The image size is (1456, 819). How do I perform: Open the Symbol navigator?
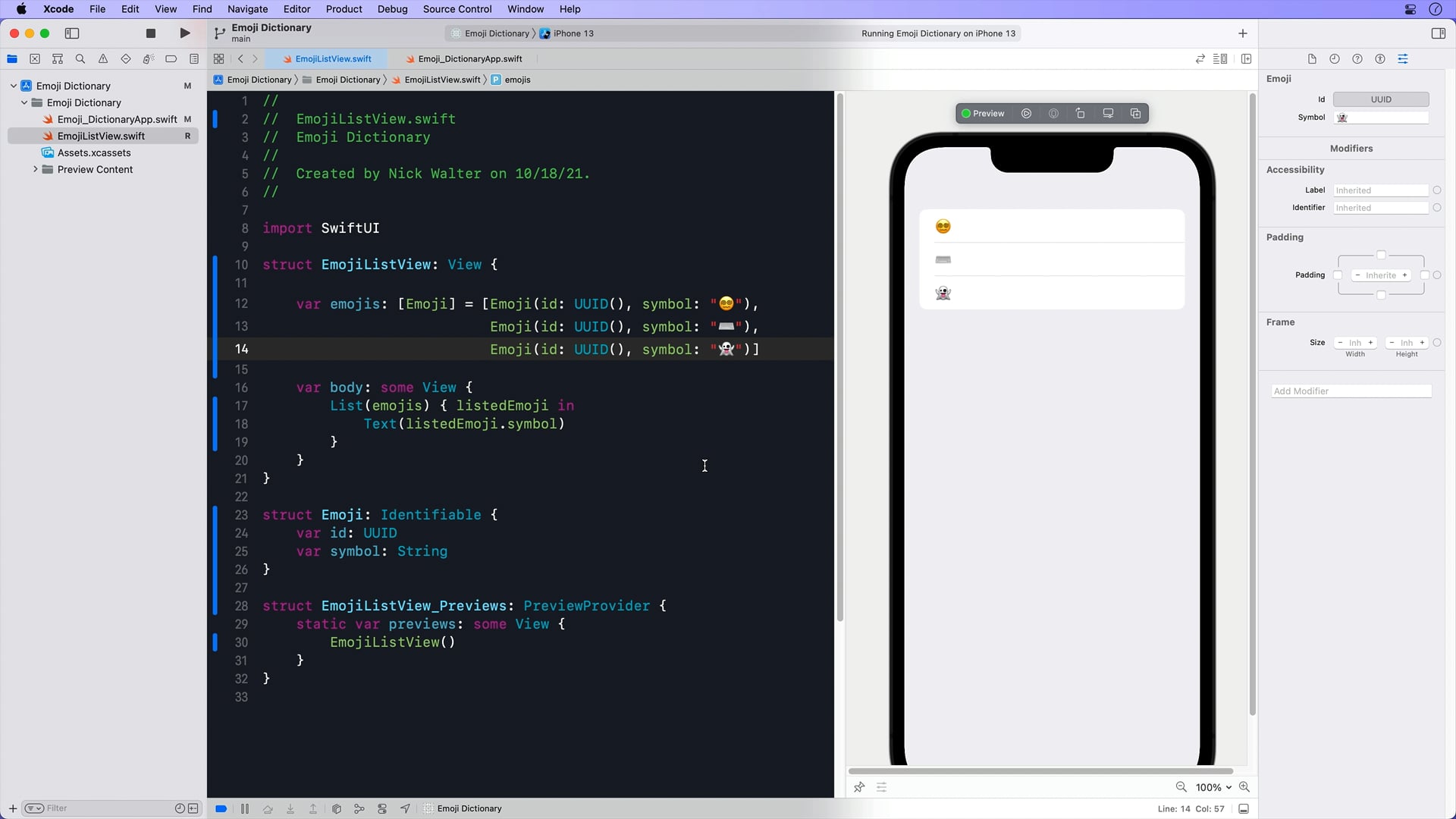point(58,59)
